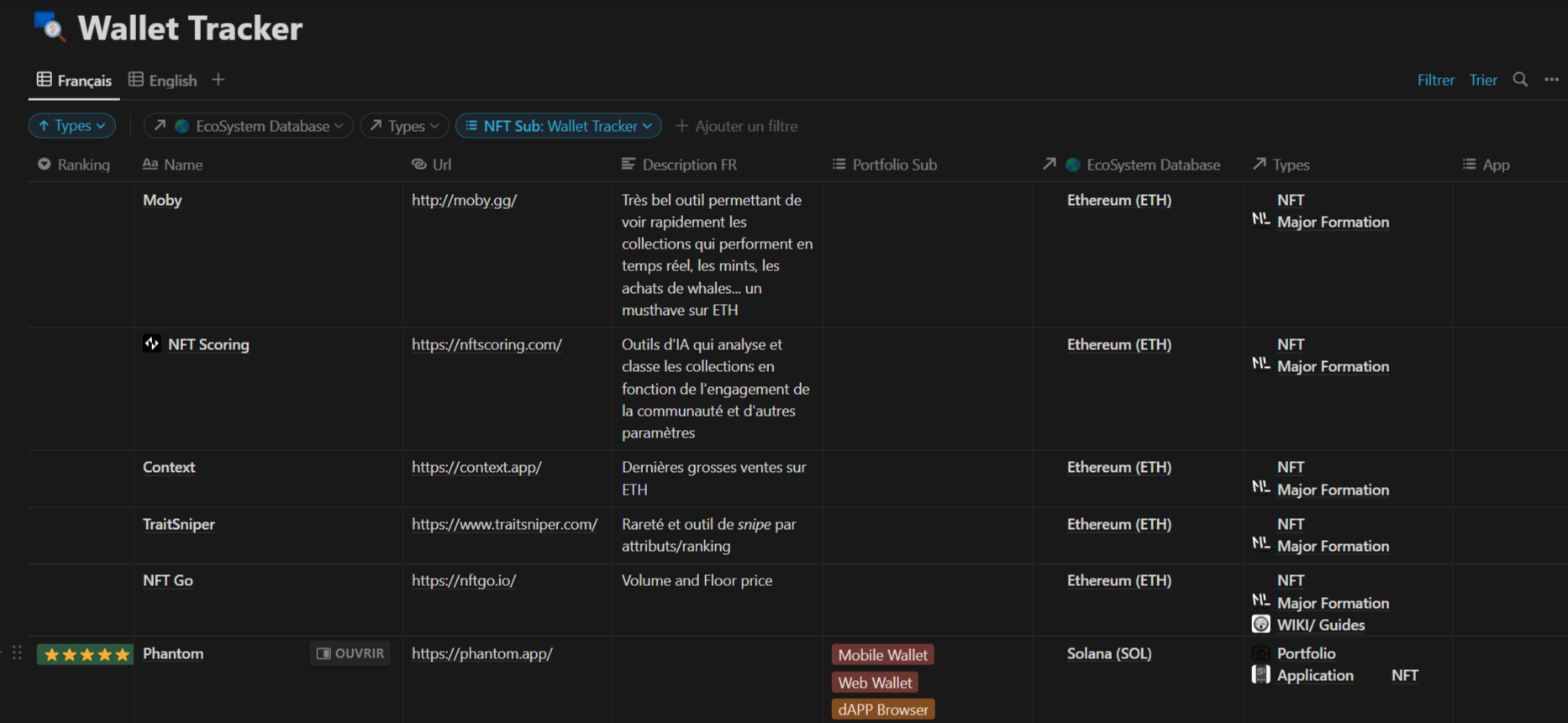The image size is (1568, 723).
Task: Click the Description FR column header
Action: click(679, 165)
